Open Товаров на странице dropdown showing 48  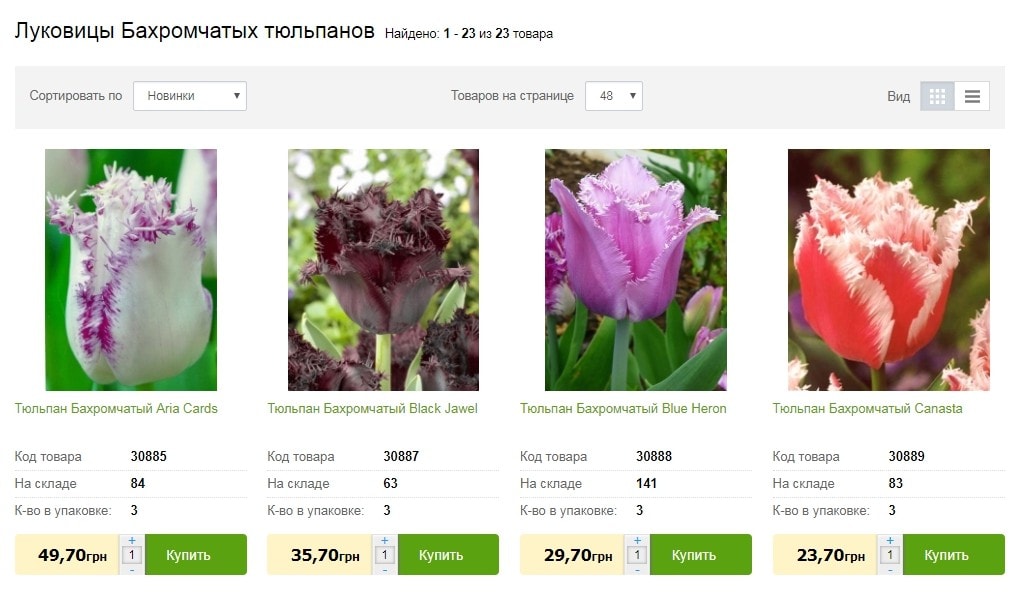coord(614,96)
